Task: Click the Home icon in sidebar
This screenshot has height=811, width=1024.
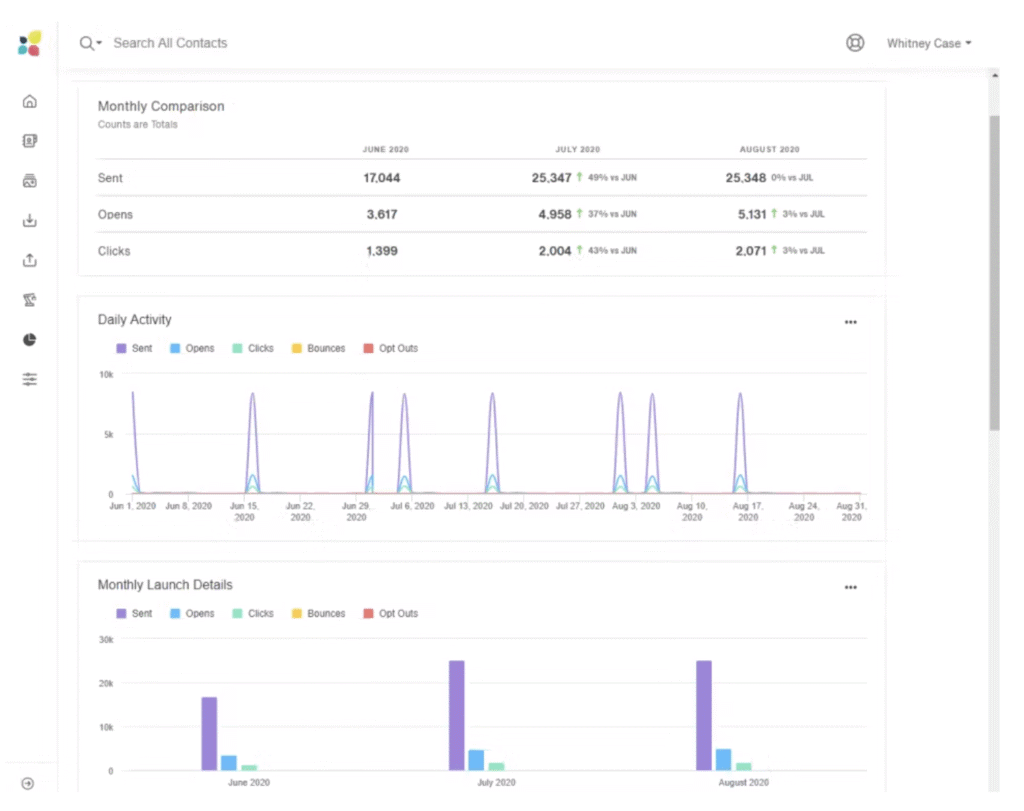Action: pos(30,101)
